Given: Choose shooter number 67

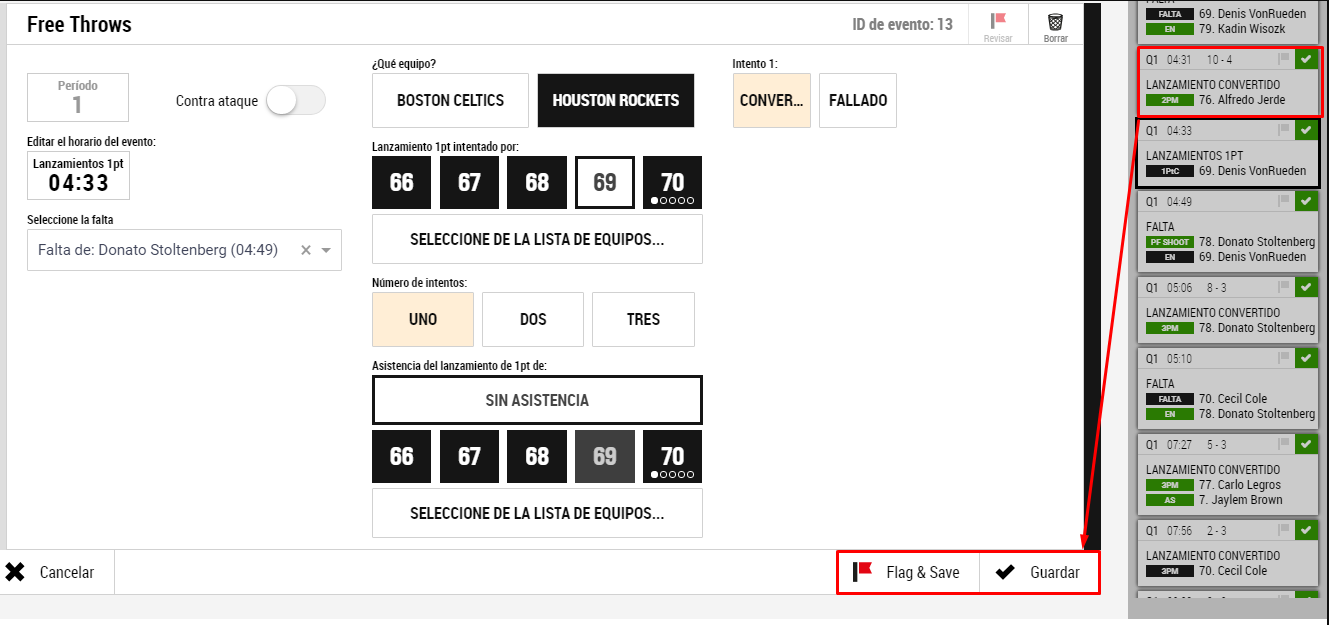Looking at the screenshot, I should [469, 182].
